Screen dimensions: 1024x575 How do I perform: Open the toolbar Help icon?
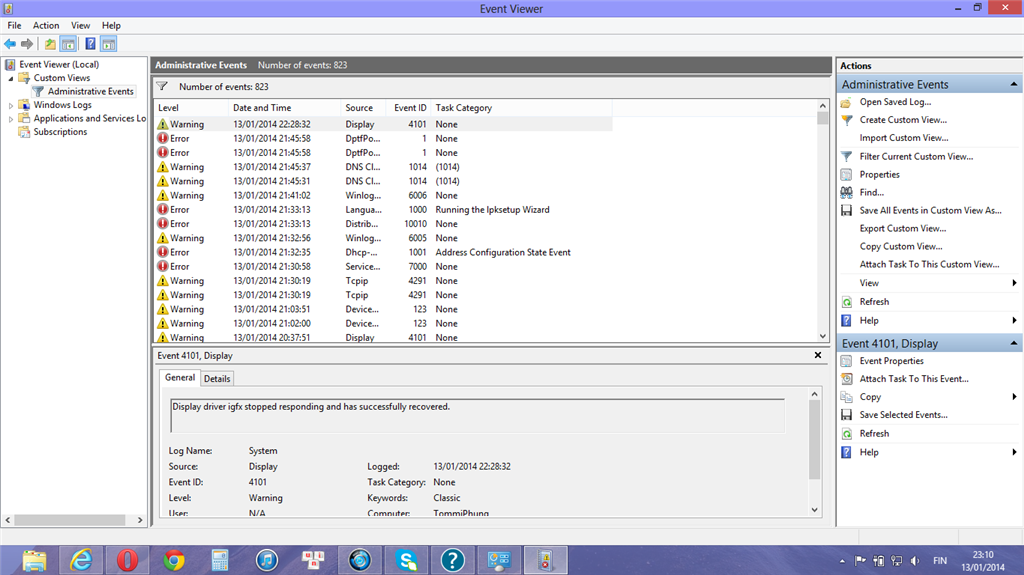(90, 44)
